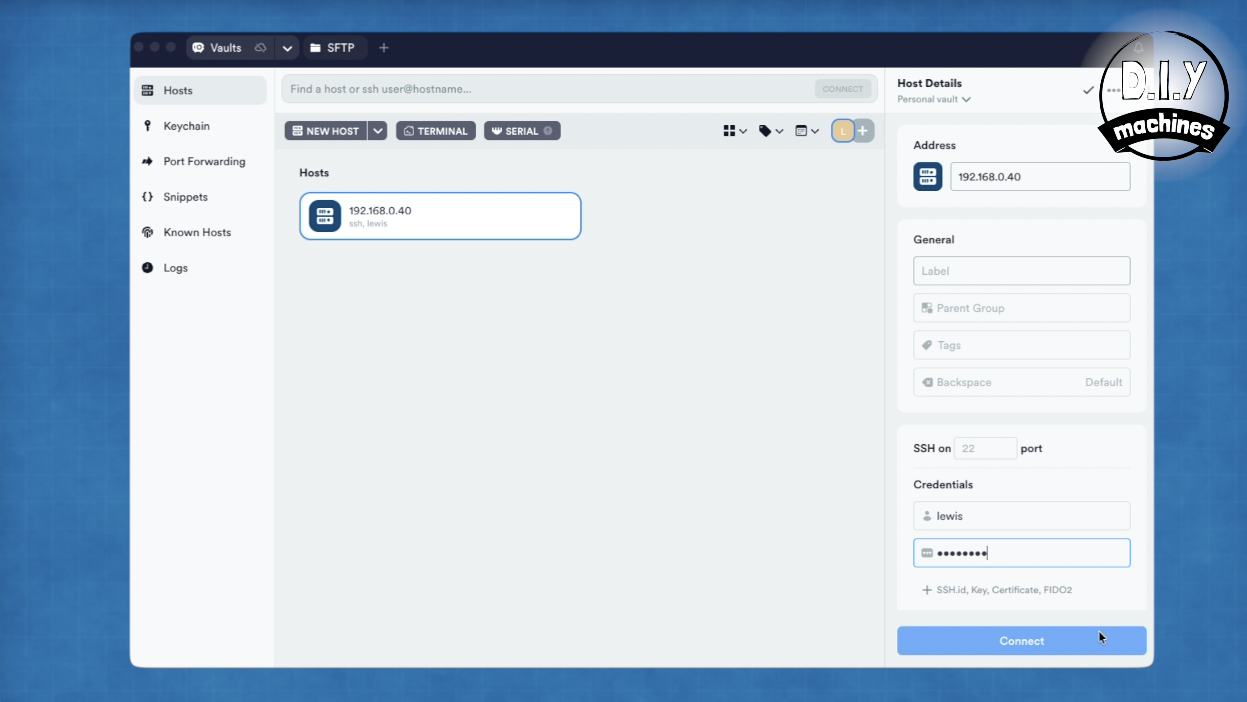
Task: Open TERMINAL from the toolbar
Action: 436,131
